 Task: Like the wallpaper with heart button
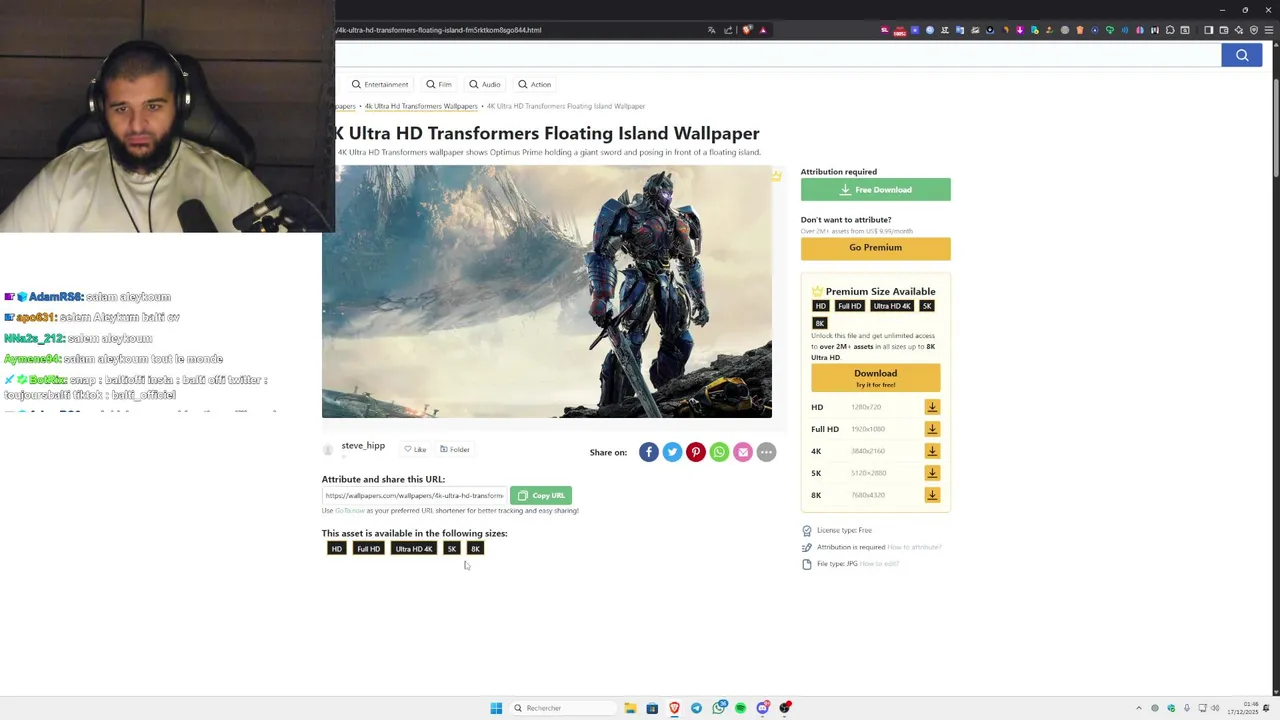[x=415, y=449]
